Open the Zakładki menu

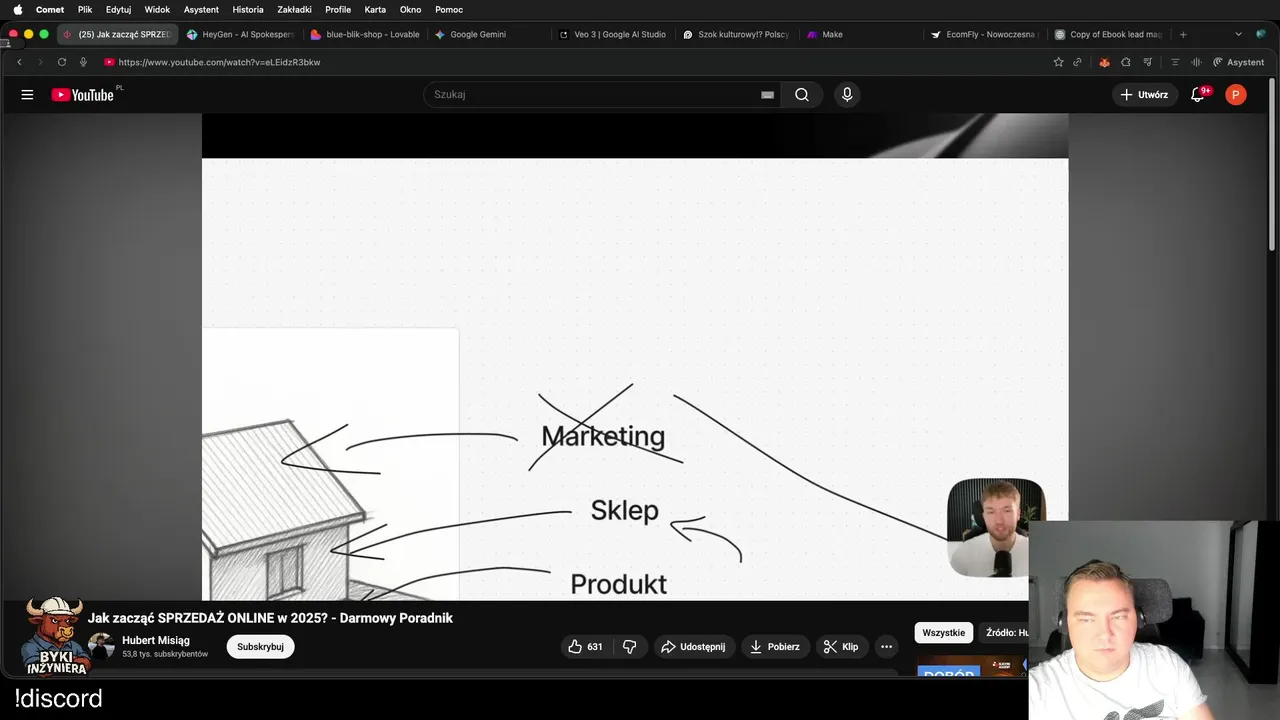click(x=294, y=9)
